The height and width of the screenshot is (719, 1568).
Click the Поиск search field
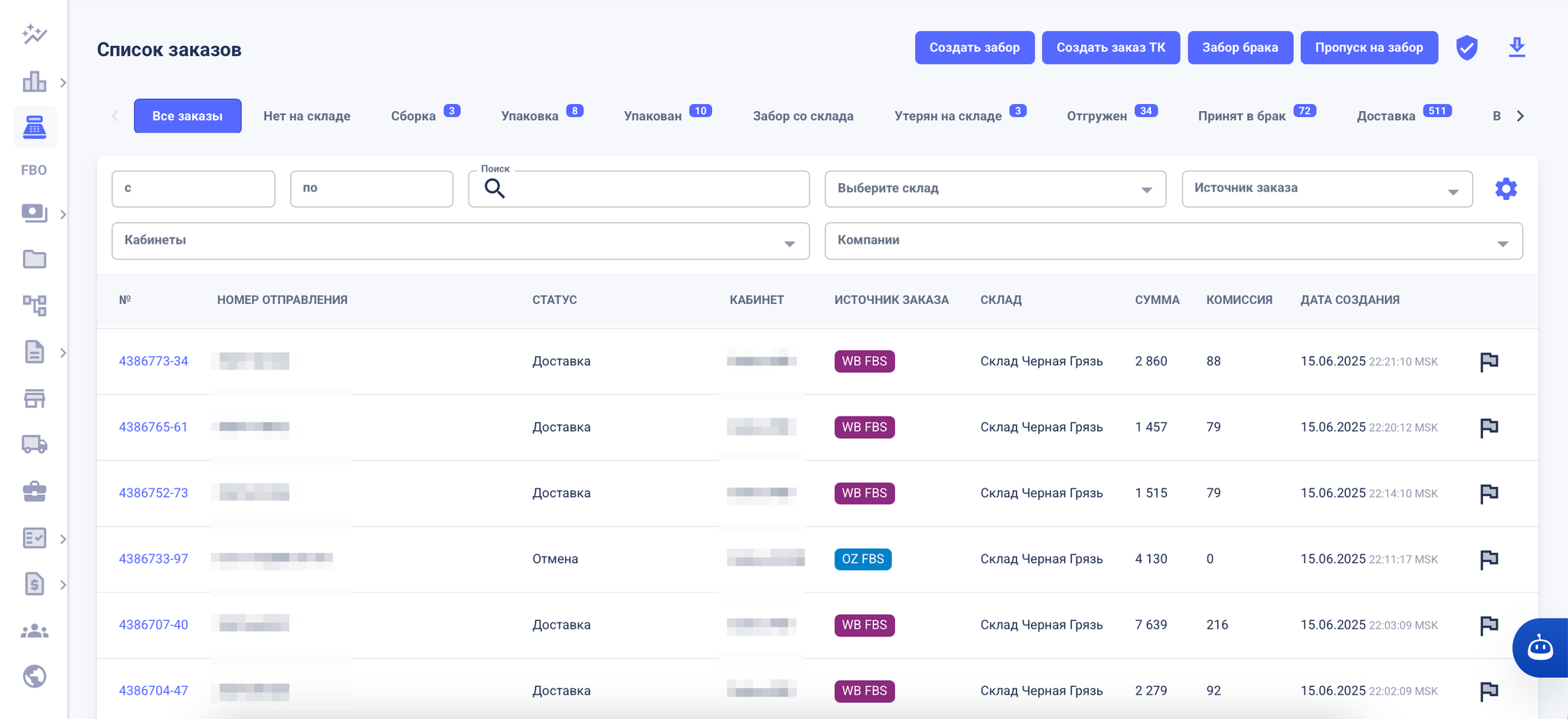click(651, 189)
